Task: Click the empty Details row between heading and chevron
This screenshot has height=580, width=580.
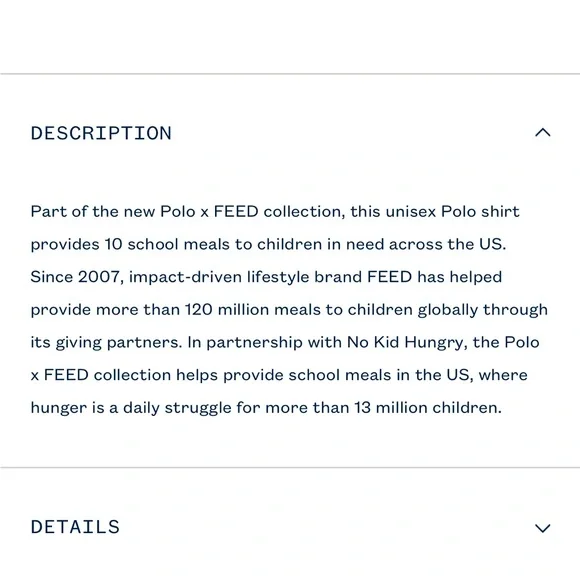Action: coord(327,527)
